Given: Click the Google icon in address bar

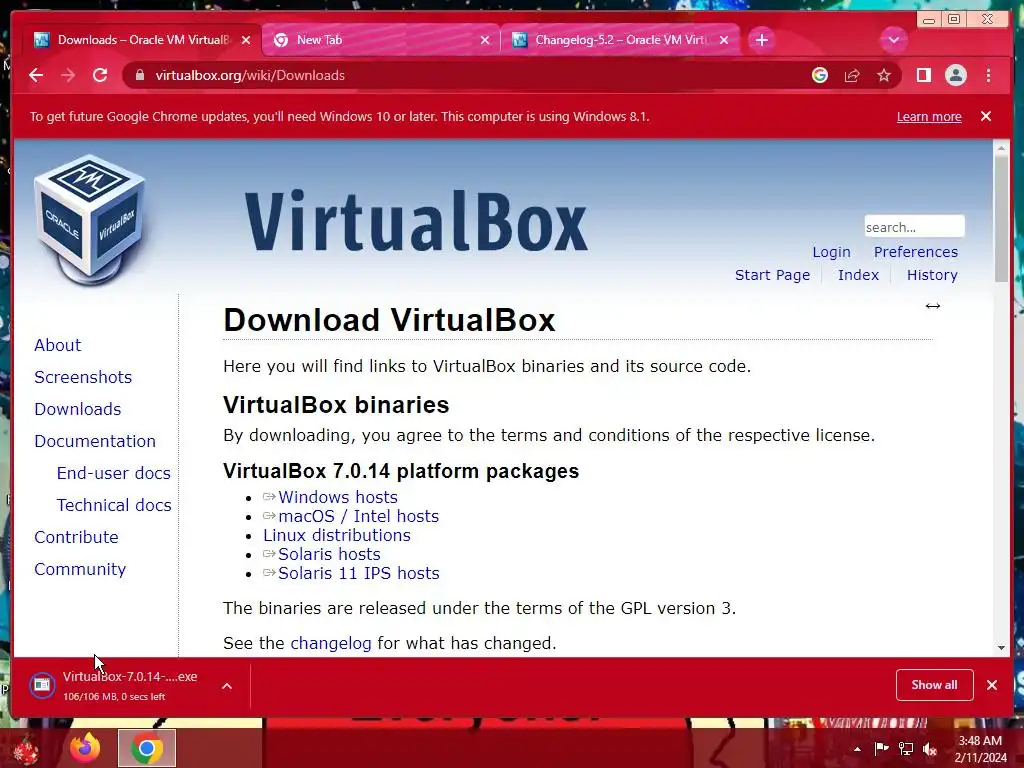Looking at the screenshot, I should 820,76.
